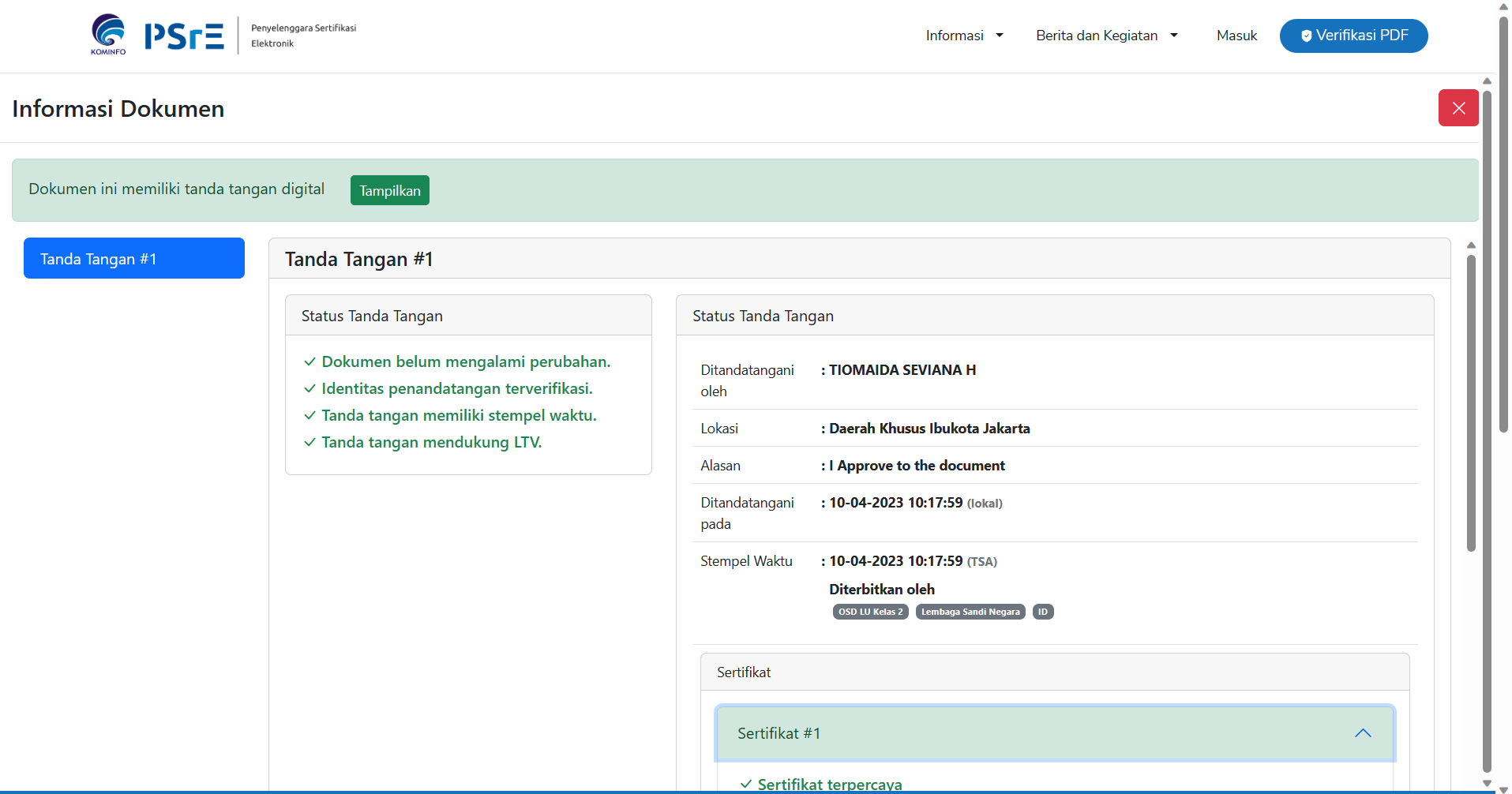
Task: Click the ID country badge
Action: (x=1042, y=612)
